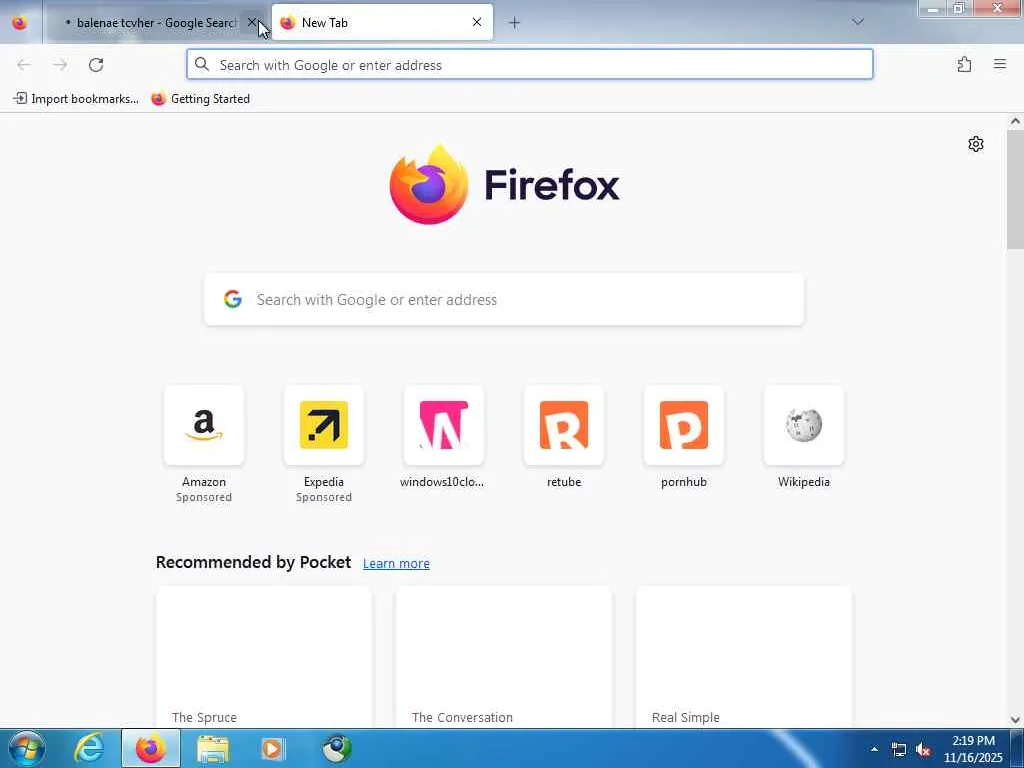Image resolution: width=1024 pixels, height=768 pixels.
Task: Click the page scrollbar down arrow
Action: coord(1015,720)
